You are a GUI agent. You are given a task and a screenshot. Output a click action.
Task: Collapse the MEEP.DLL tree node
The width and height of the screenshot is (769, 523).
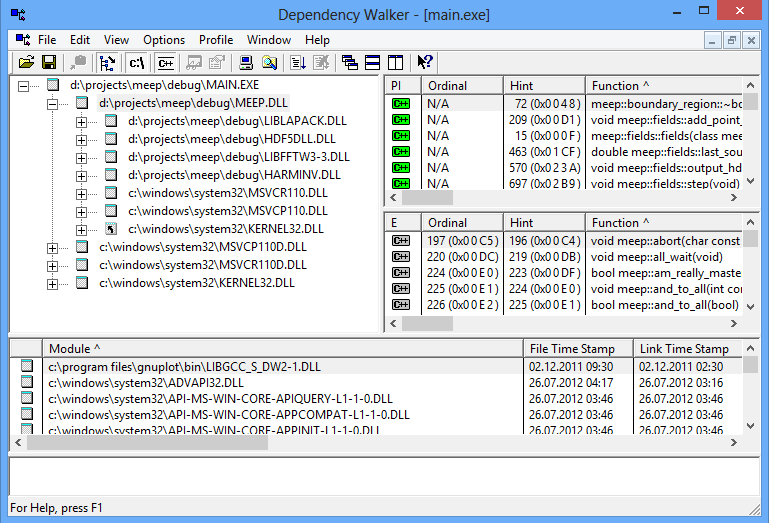tap(53, 103)
